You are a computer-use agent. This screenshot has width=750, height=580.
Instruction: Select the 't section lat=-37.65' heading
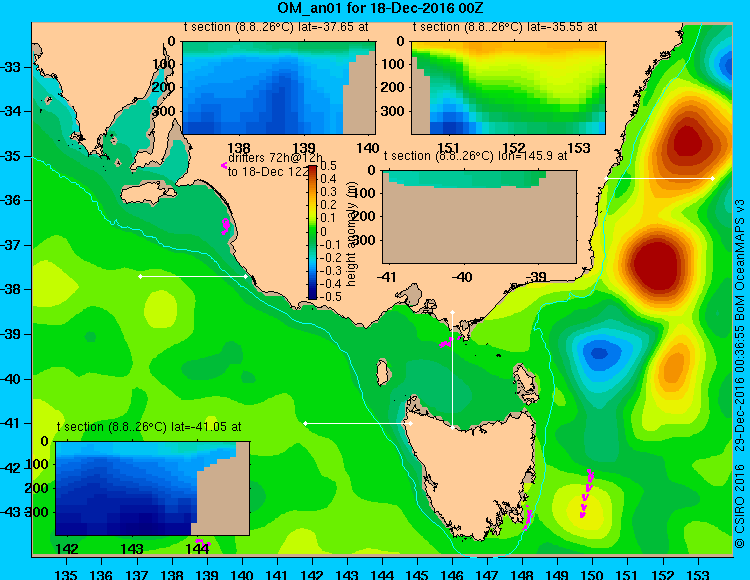tap(276, 27)
